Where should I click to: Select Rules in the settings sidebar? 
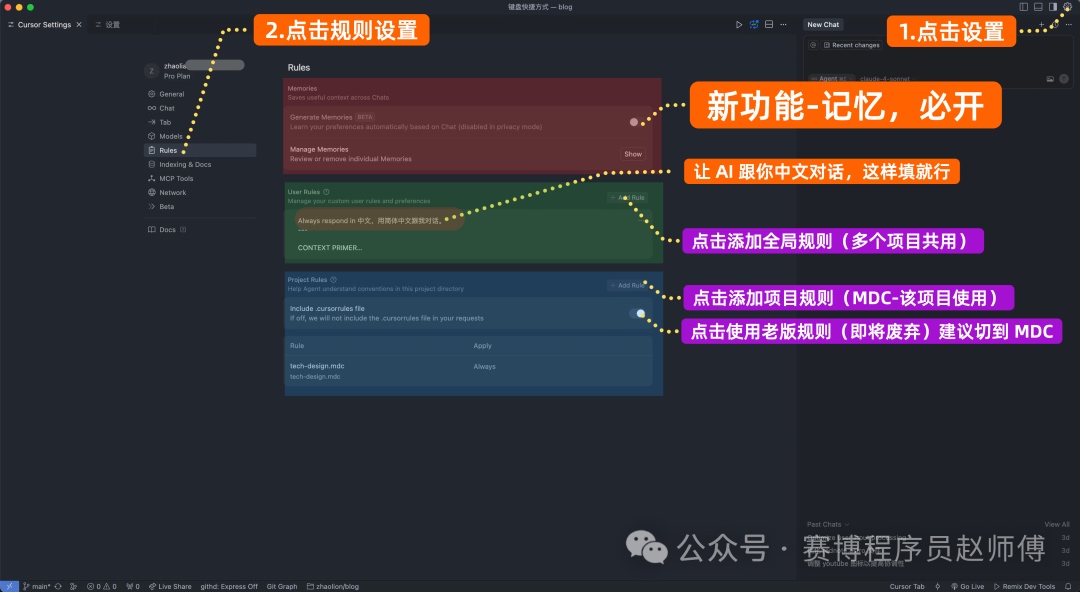(x=200, y=150)
